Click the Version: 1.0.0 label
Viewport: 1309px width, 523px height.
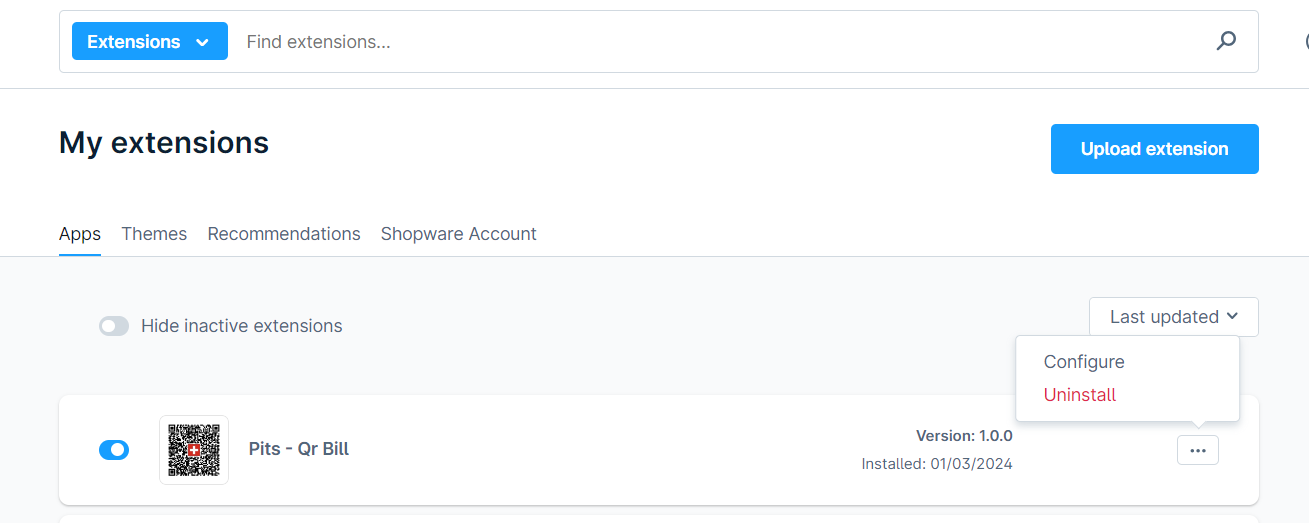(x=964, y=436)
